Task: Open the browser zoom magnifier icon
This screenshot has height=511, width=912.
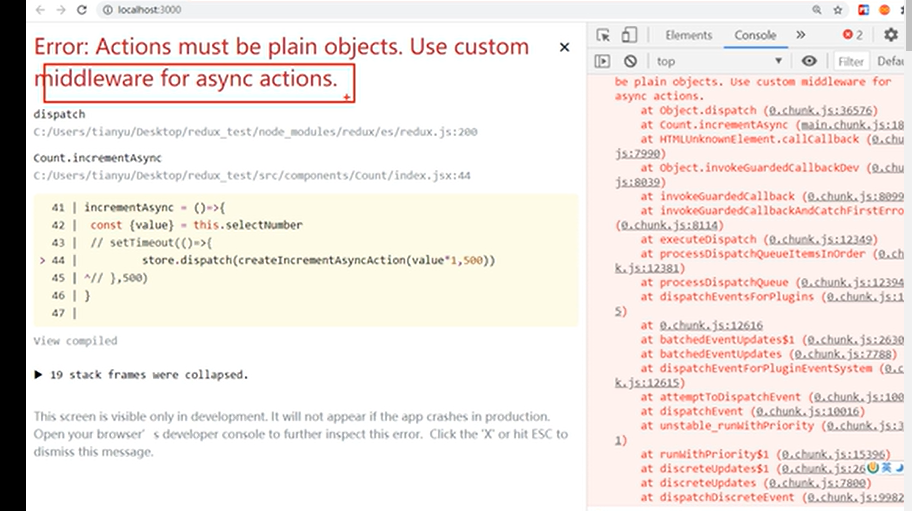Action: pos(817,10)
